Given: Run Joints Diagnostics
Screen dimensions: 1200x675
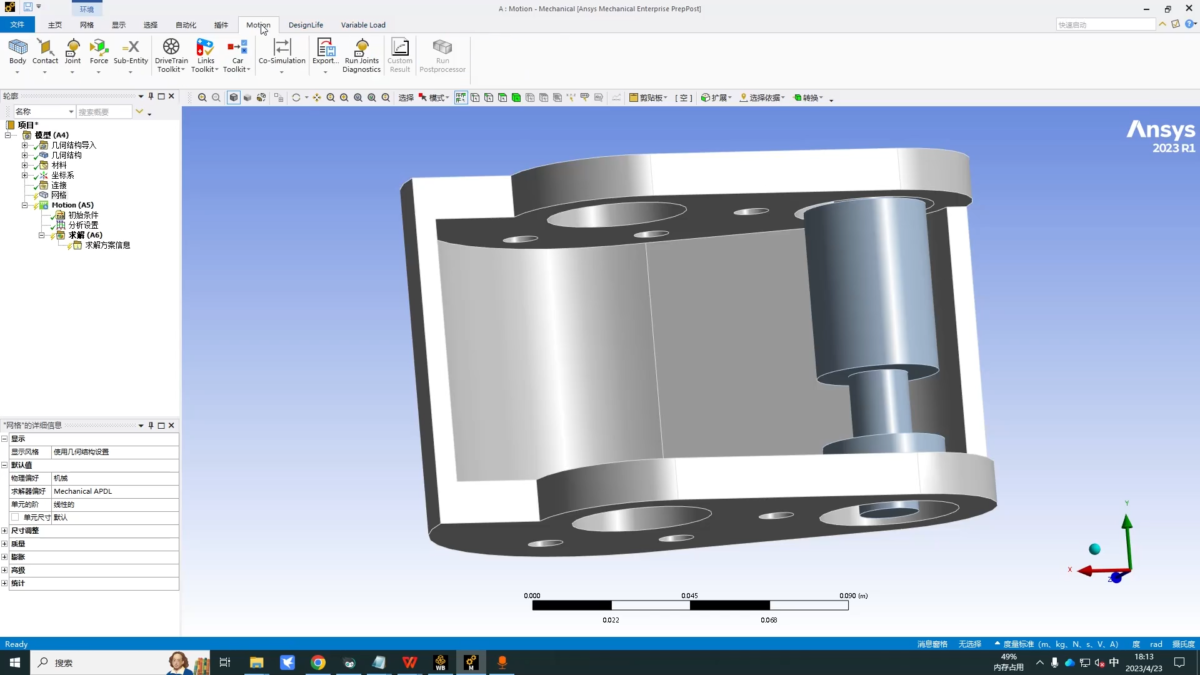Looking at the screenshot, I should [362, 56].
